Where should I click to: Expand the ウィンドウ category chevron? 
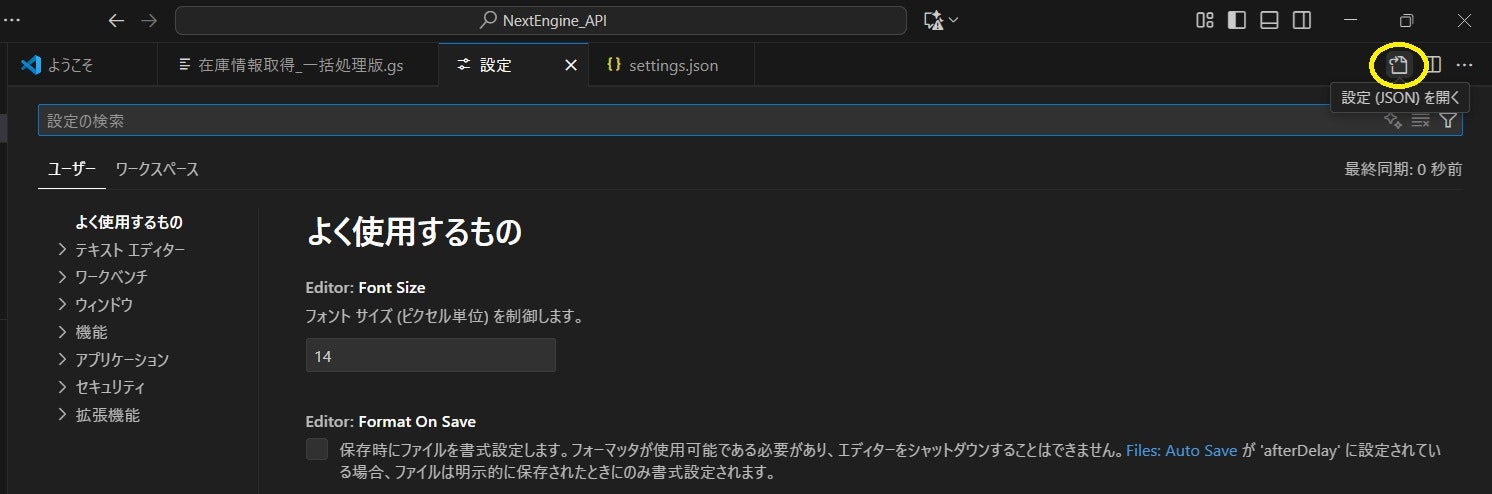click(62, 304)
